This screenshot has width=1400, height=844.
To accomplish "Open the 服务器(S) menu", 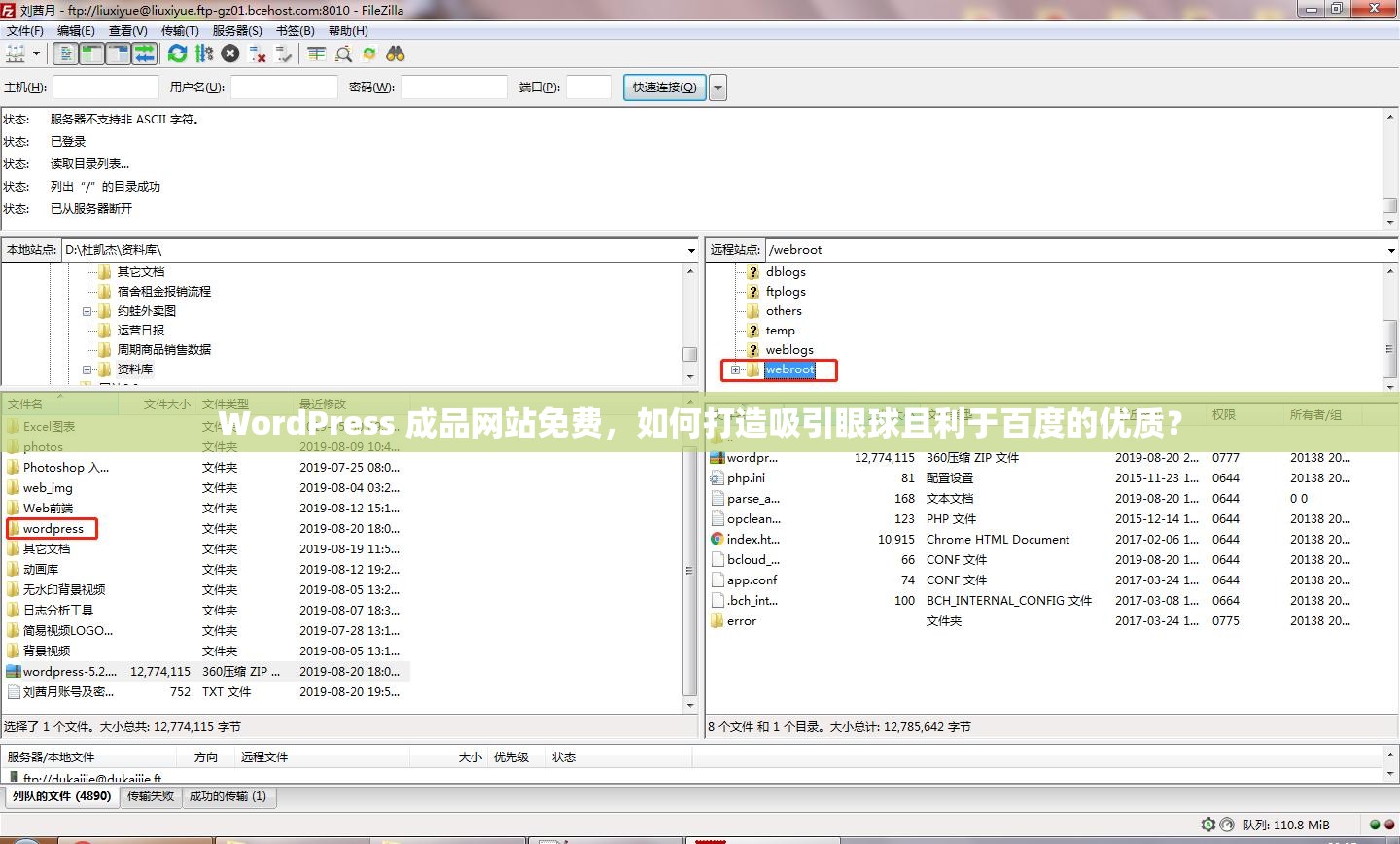I will (x=237, y=30).
